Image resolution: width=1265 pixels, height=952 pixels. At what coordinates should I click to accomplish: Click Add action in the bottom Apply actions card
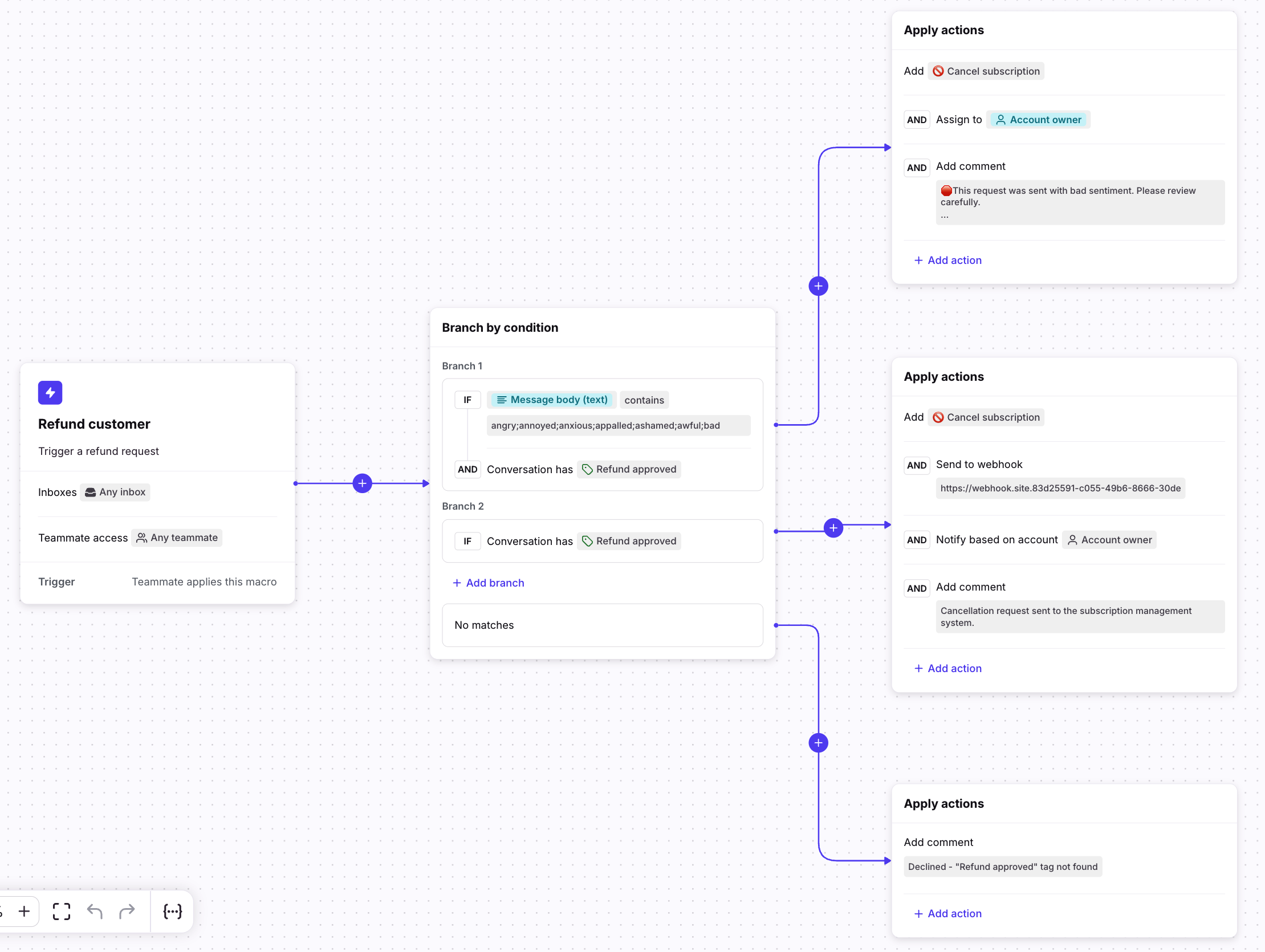(947, 914)
